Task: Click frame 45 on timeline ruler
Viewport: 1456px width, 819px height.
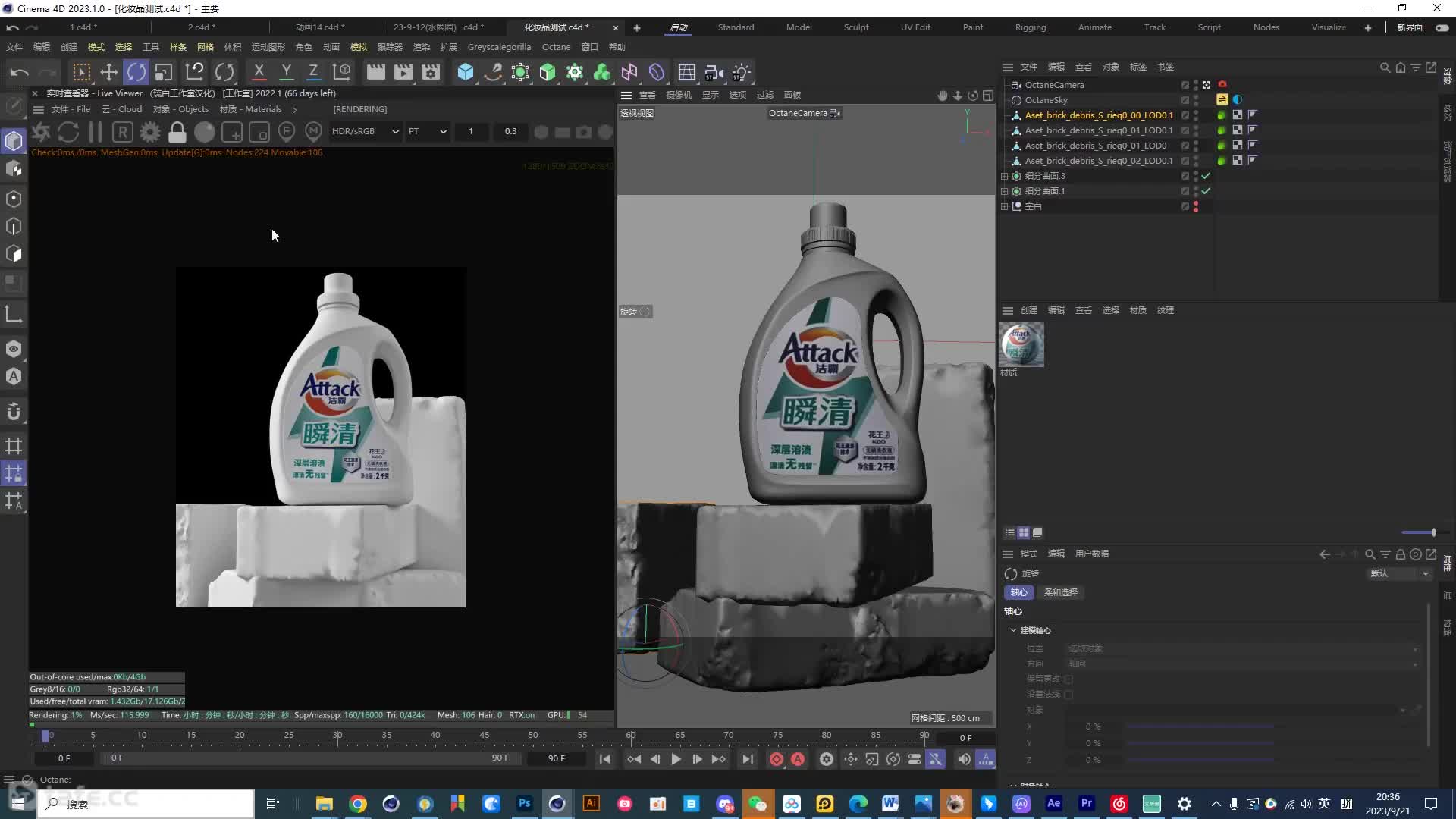Action: click(x=484, y=736)
